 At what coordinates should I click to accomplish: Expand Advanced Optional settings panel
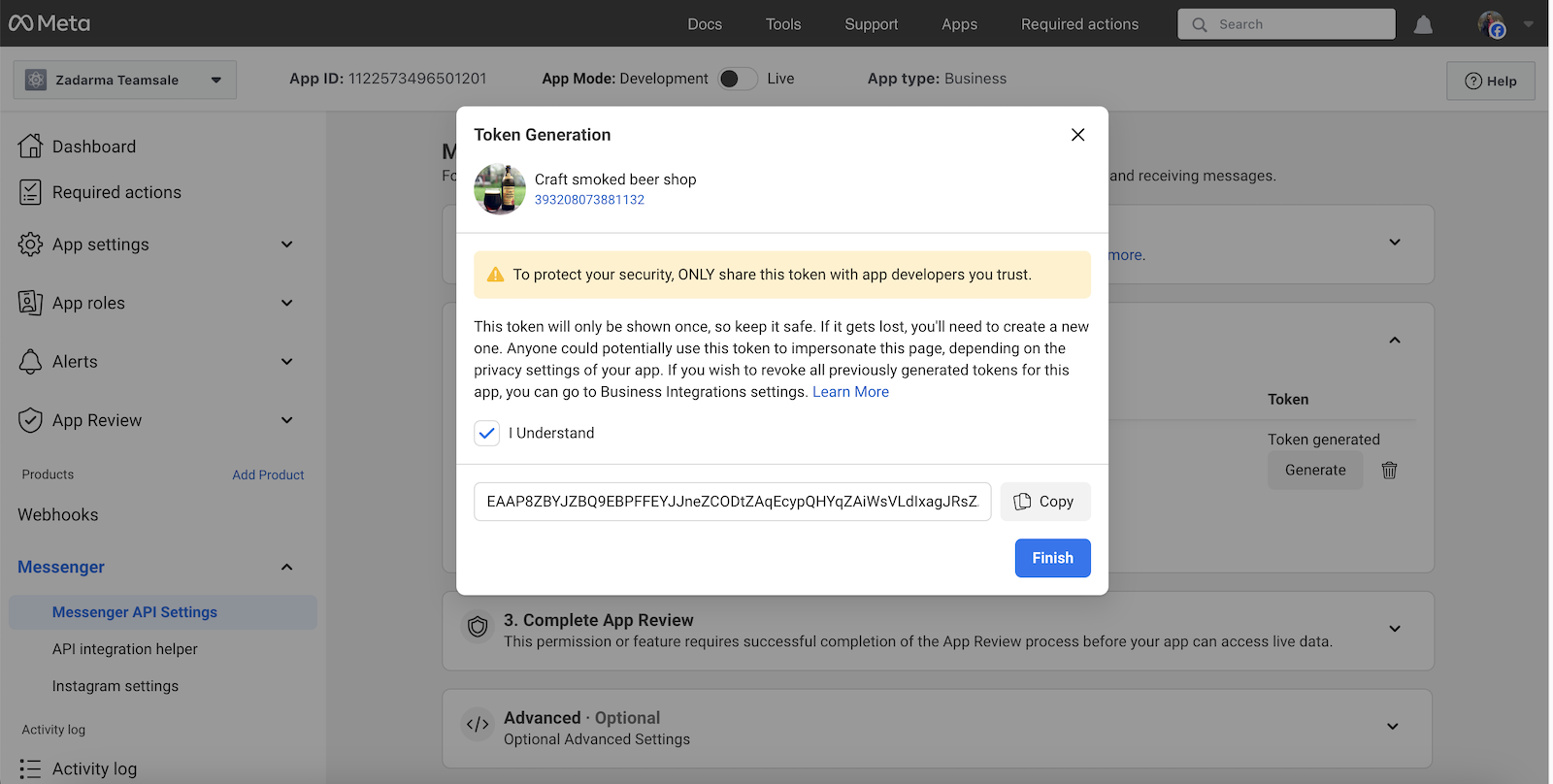click(x=1392, y=727)
